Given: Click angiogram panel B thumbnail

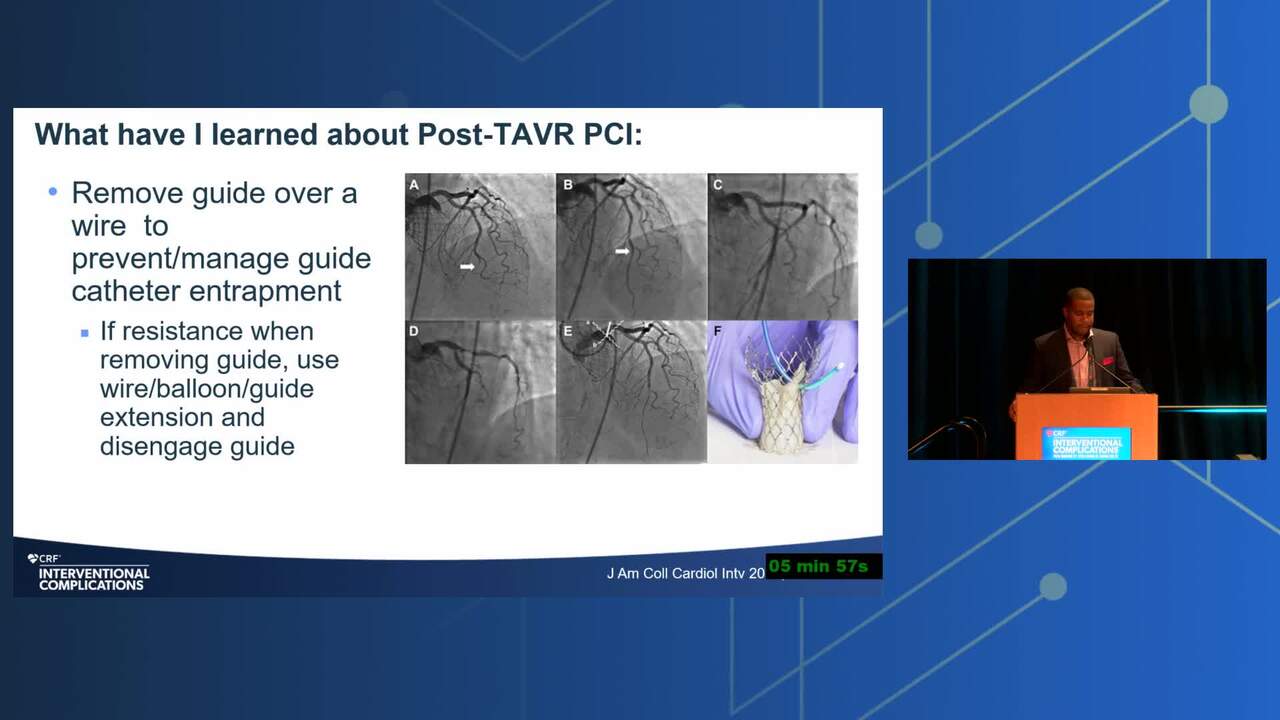Looking at the screenshot, I should coord(631,246).
